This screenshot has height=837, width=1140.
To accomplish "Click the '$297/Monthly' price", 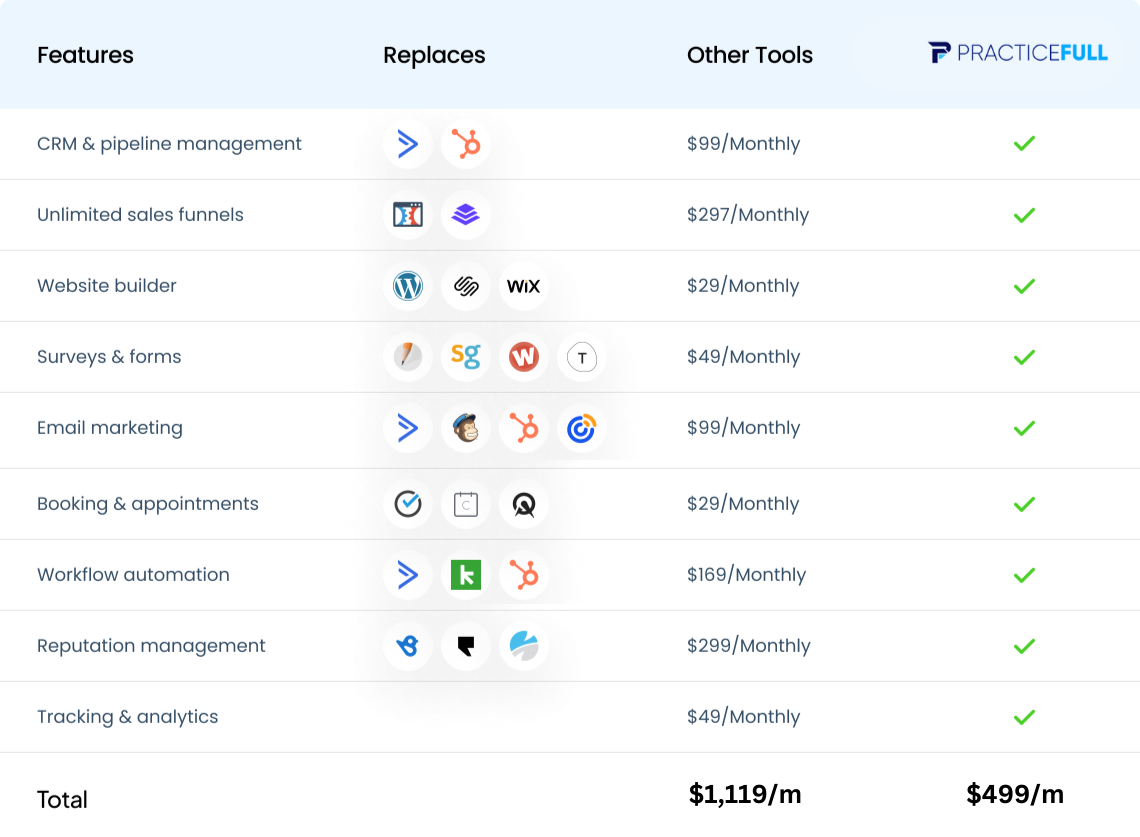I will [747, 215].
